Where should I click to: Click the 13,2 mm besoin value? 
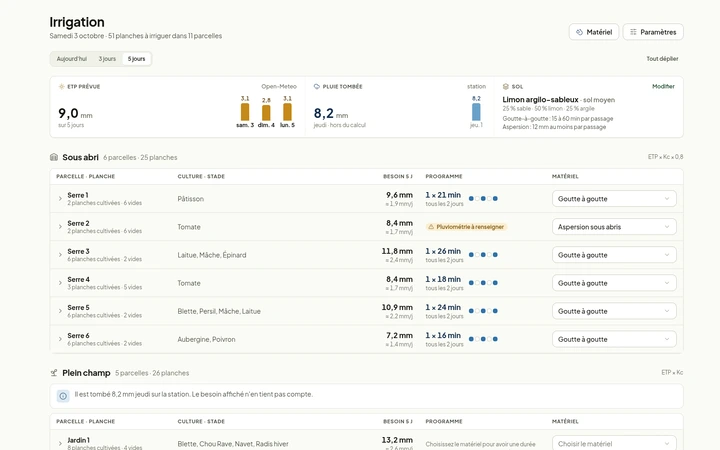(397, 440)
